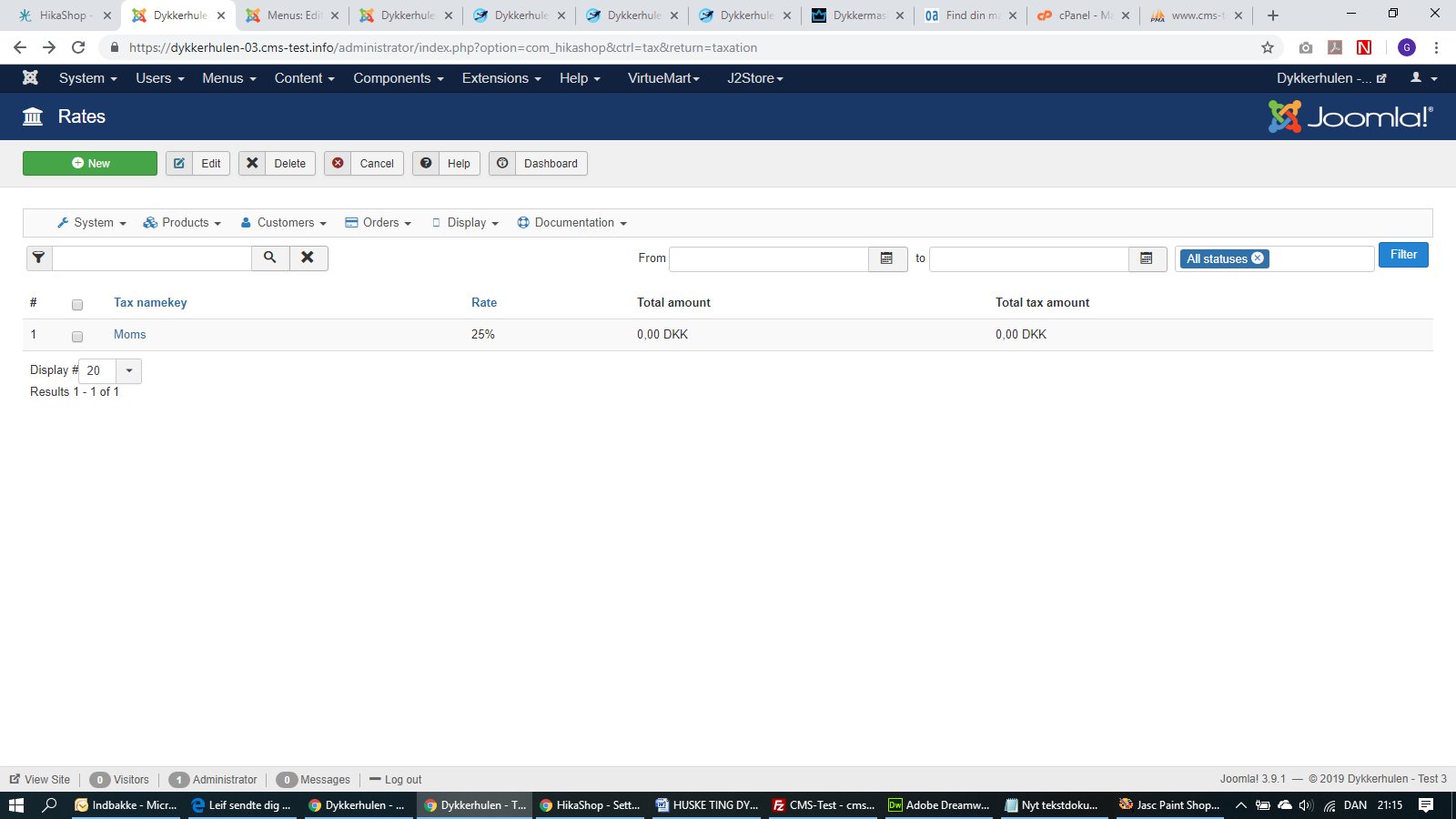The width and height of the screenshot is (1456, 819).
Task: Expand the Extensions menu
Action: (501, 78)
